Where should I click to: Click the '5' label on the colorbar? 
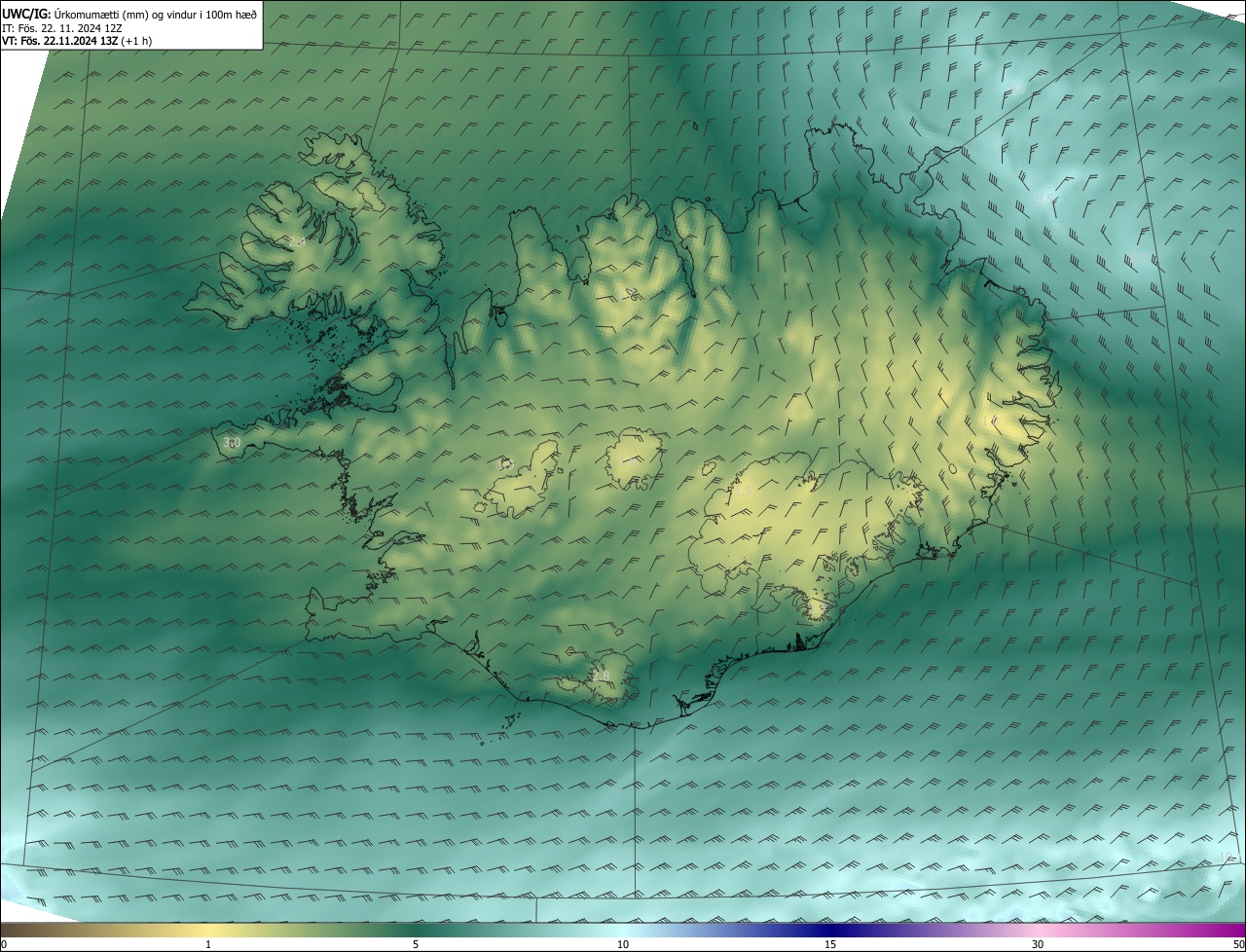(416, 944)
